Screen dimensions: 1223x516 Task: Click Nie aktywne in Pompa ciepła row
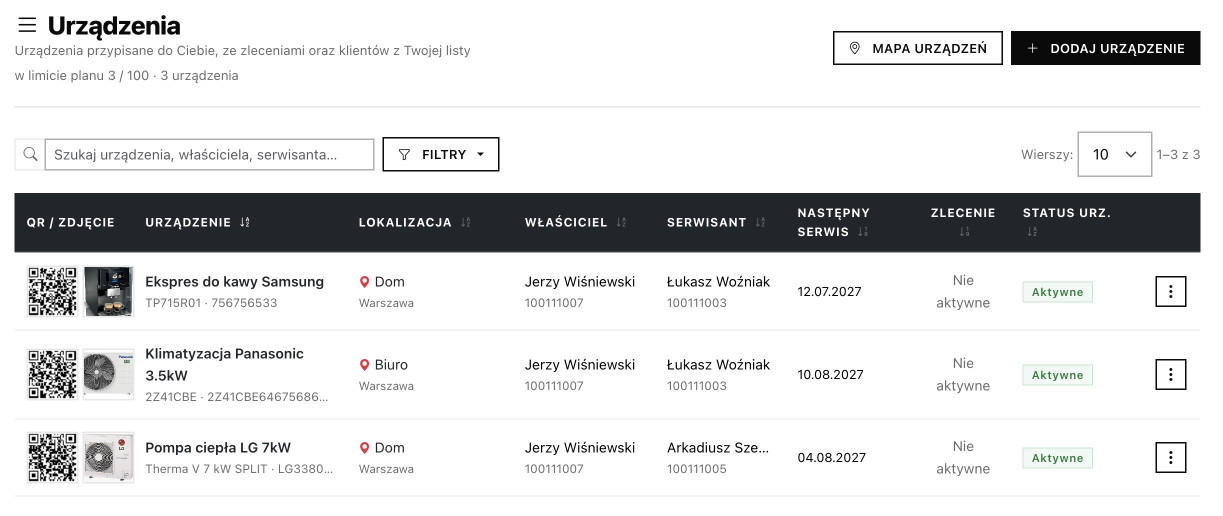[x=963, y=458]
